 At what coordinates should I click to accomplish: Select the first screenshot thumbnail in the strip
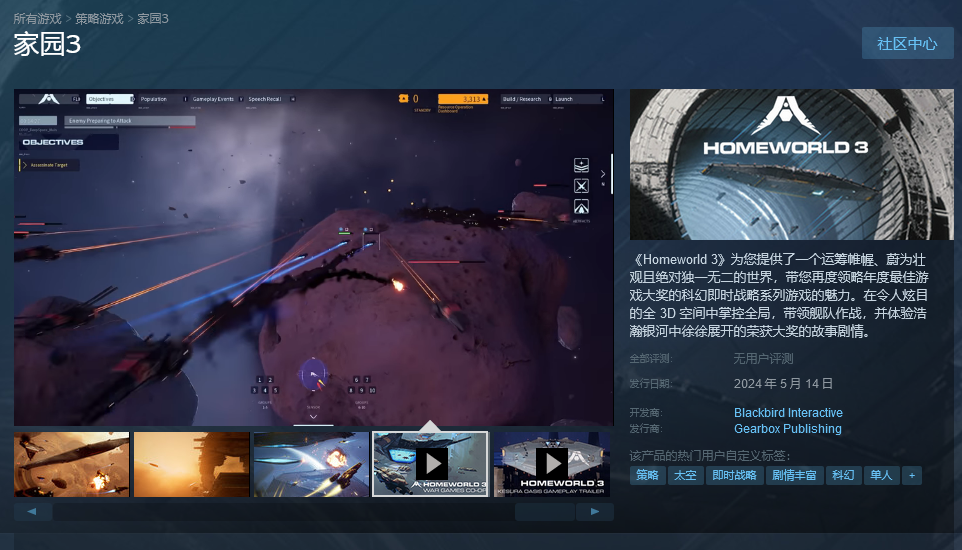tap(72, 463)
